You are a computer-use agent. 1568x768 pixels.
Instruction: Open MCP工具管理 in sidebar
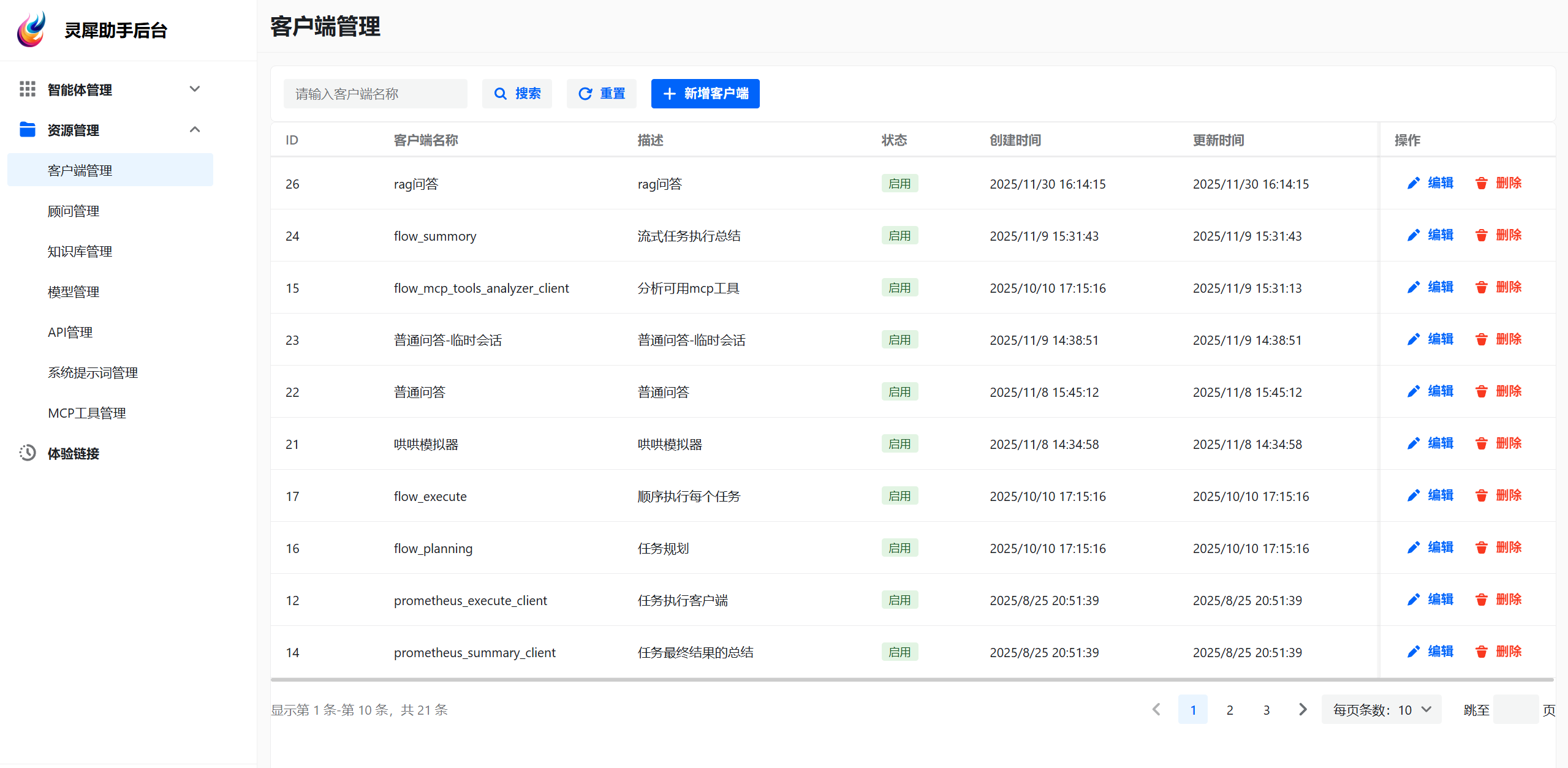[87, 413]
